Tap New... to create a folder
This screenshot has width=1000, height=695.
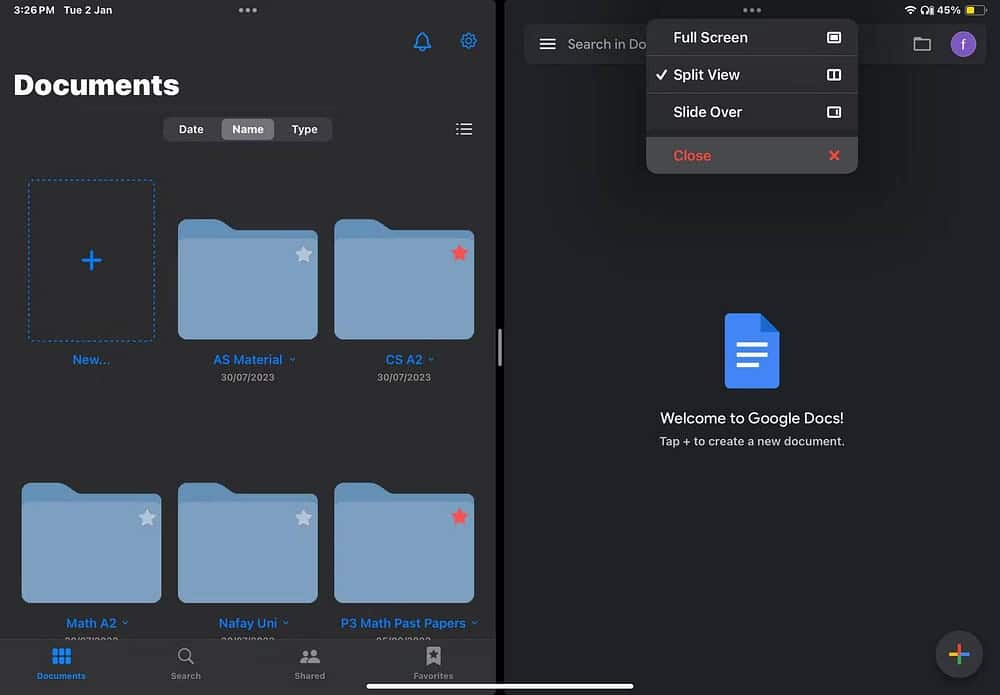tap(91, 259)
